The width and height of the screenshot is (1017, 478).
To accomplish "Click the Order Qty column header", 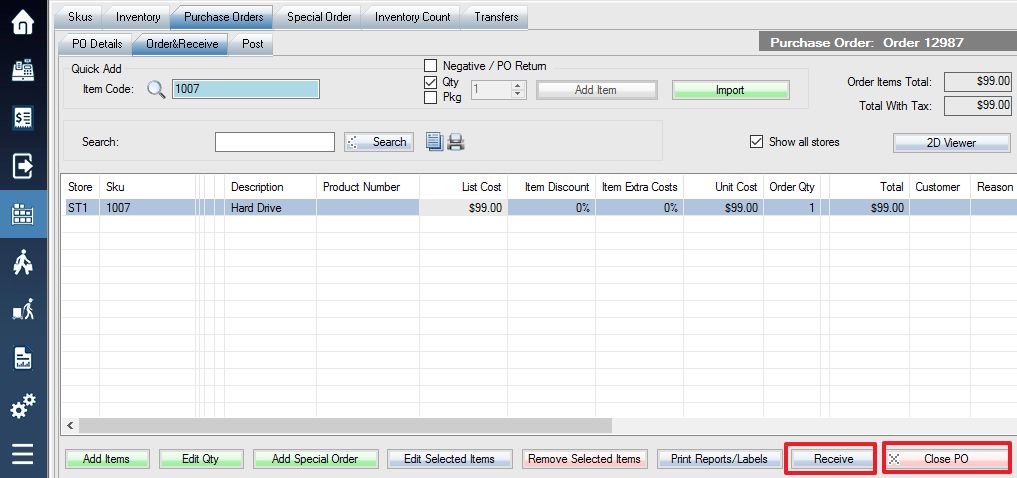I will (x=792, y=187).
